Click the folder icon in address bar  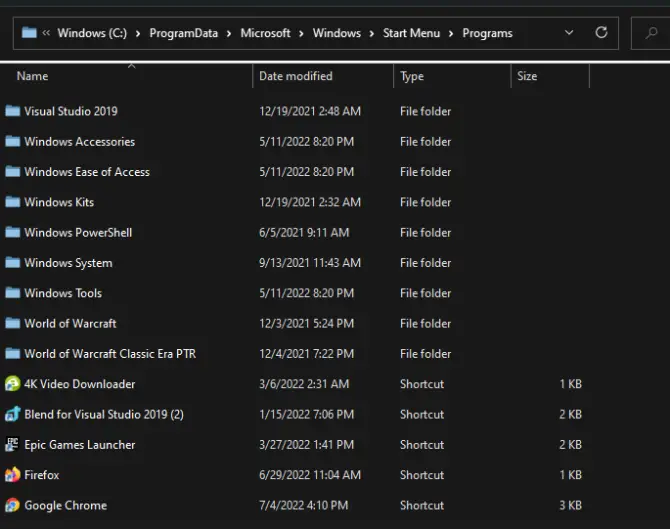pyautogui.click(x=29, y=32)
